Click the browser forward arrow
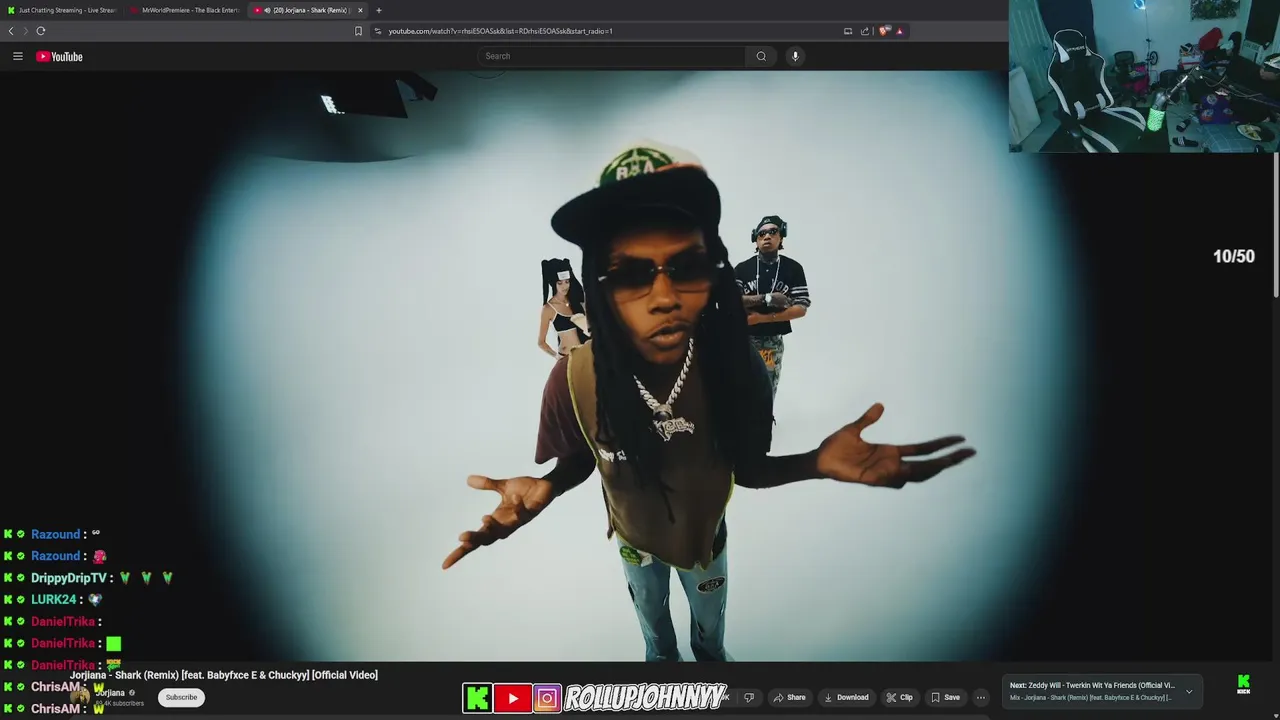The width and height of the screenshot is (1280, 720). point(25,31)
